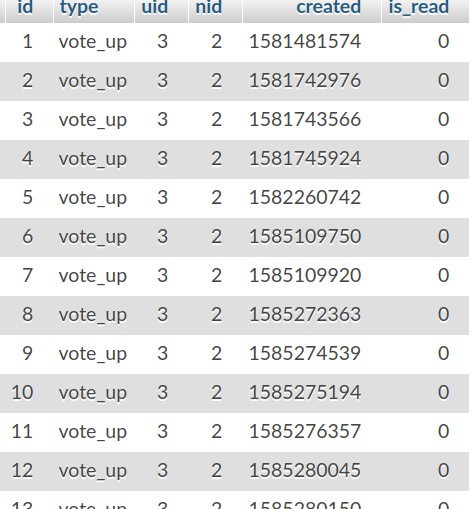Sort by the type column header
474x509 pixels.
pyautogui.click(x=79, y=7)
